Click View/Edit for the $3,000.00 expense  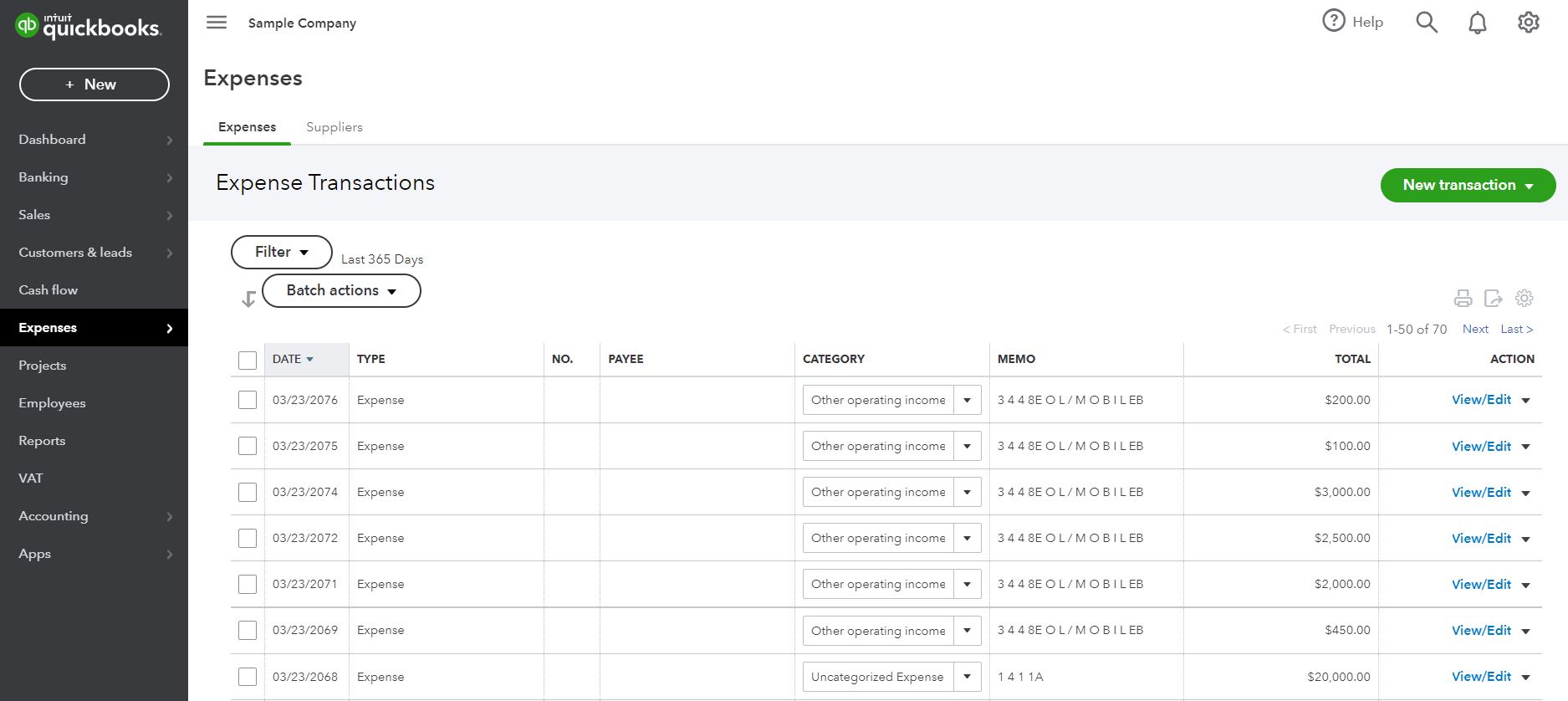tap(1481, 492)
